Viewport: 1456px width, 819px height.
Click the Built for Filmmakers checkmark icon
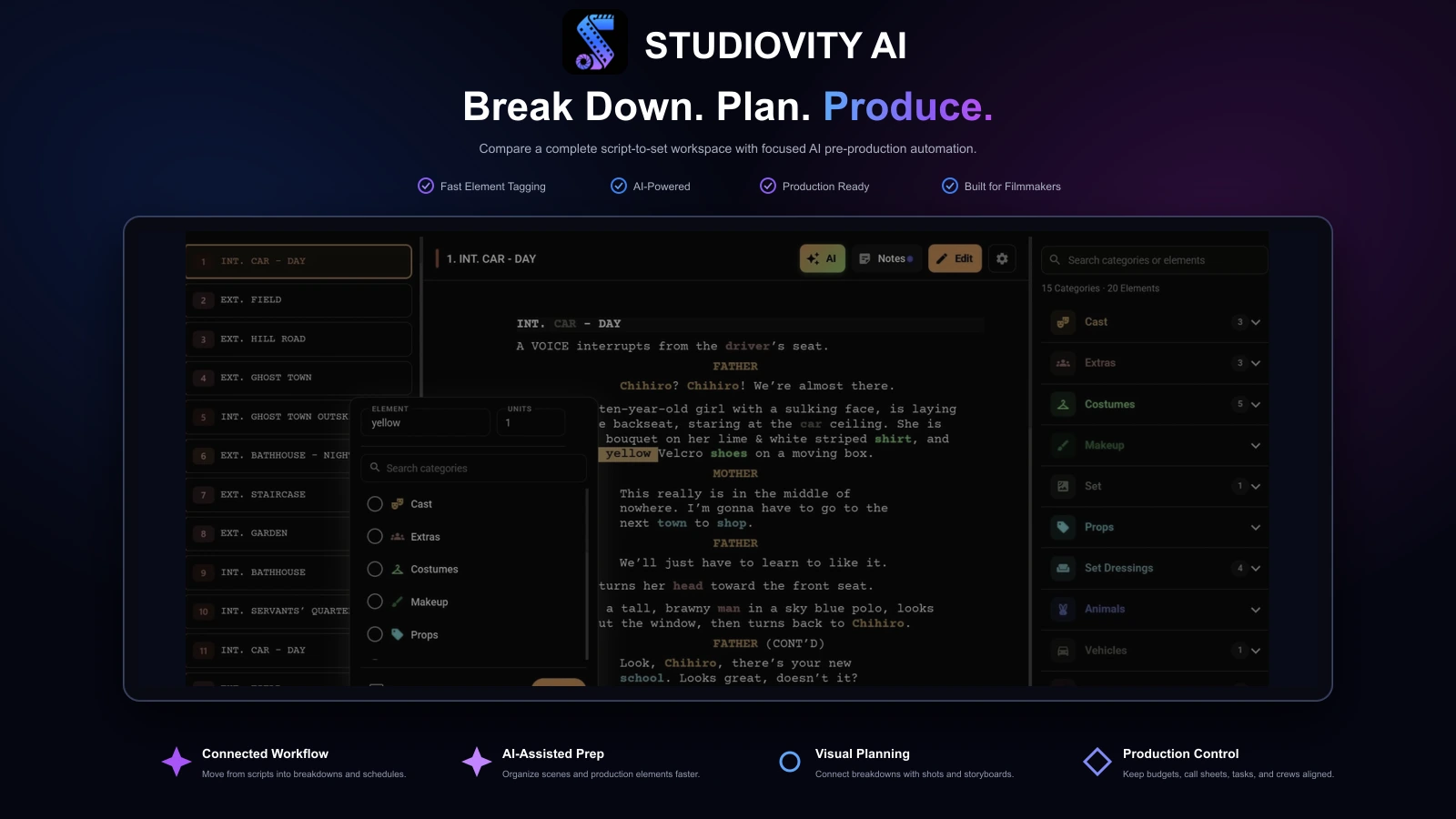[x=950, y=186]
